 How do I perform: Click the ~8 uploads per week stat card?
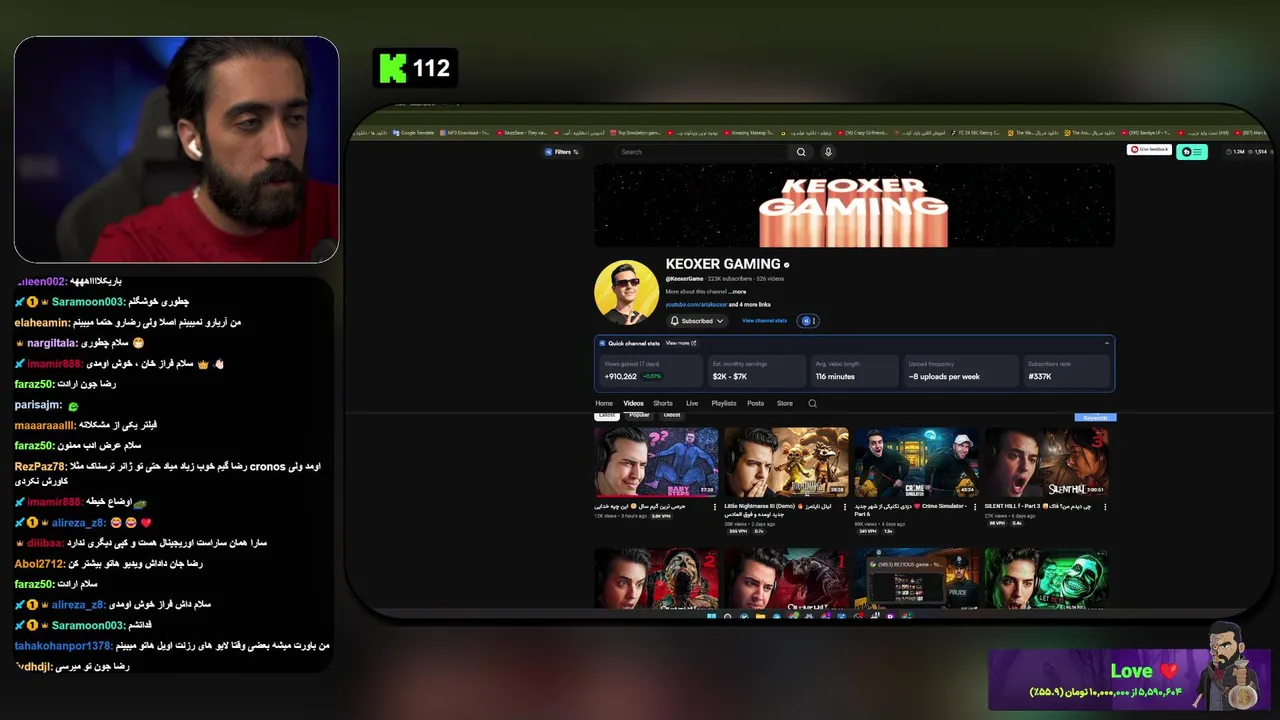(960, 370)
